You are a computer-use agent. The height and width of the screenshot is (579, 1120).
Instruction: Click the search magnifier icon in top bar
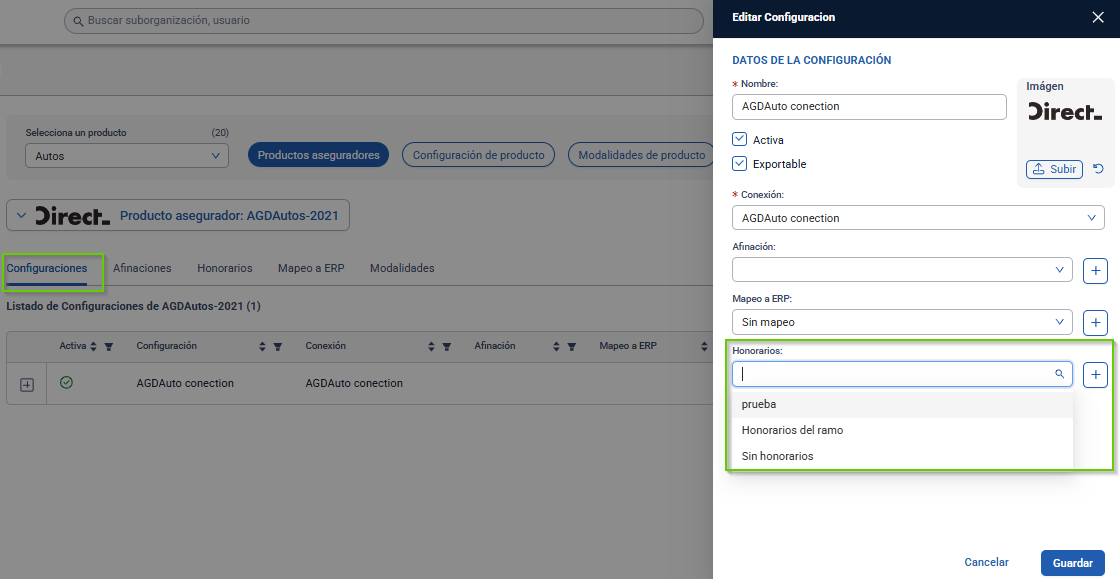coord(79,21)
